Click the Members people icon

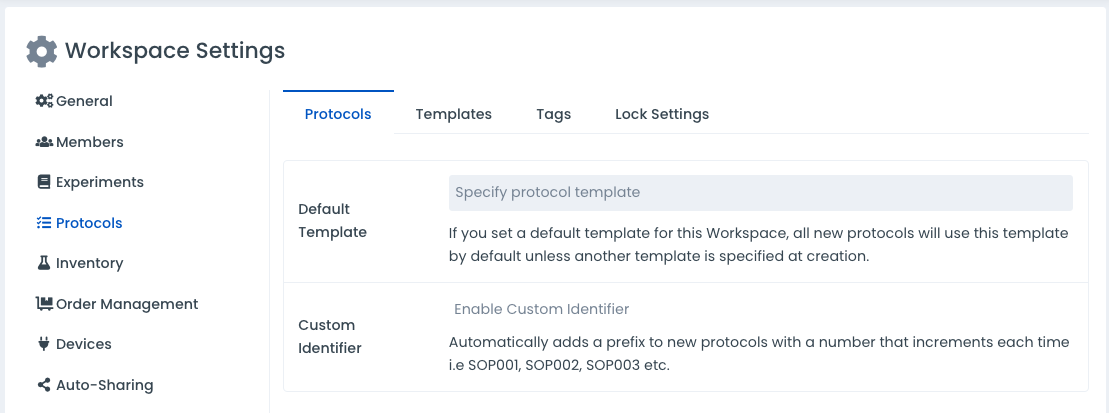(44, 142)
